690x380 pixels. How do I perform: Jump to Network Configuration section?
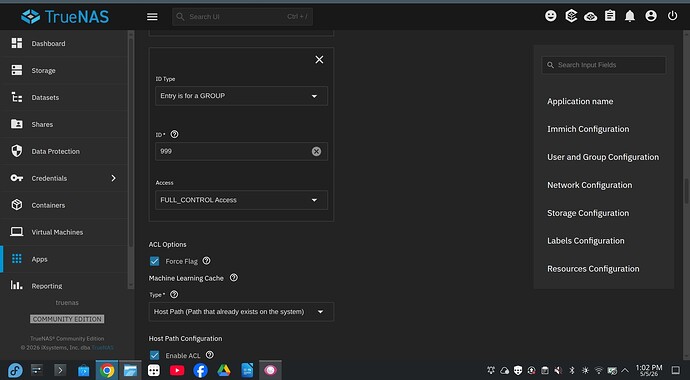pos(589,185)
